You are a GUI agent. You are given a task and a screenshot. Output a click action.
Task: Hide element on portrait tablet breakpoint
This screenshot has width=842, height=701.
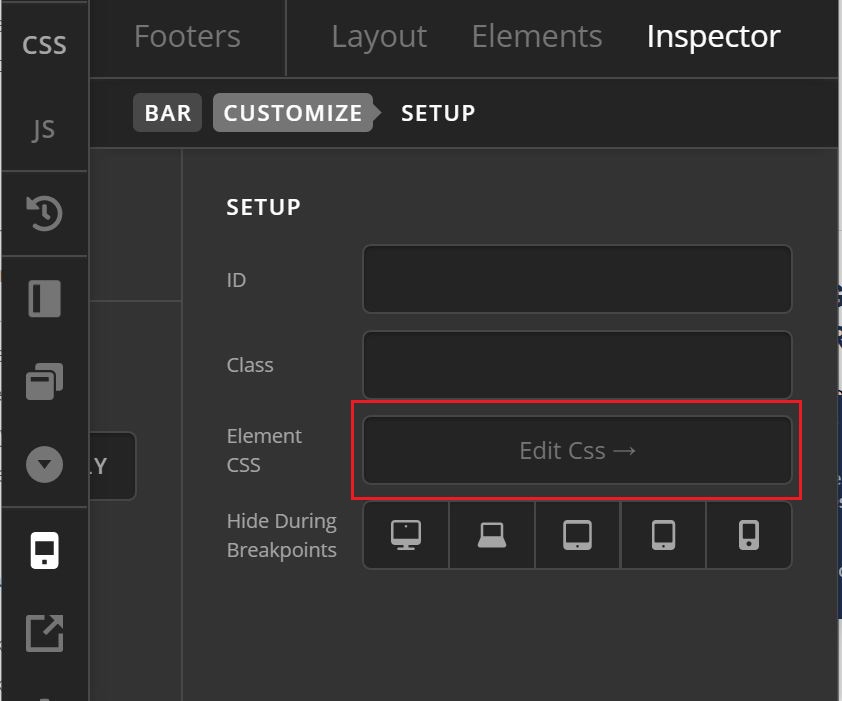coord(664,535)
